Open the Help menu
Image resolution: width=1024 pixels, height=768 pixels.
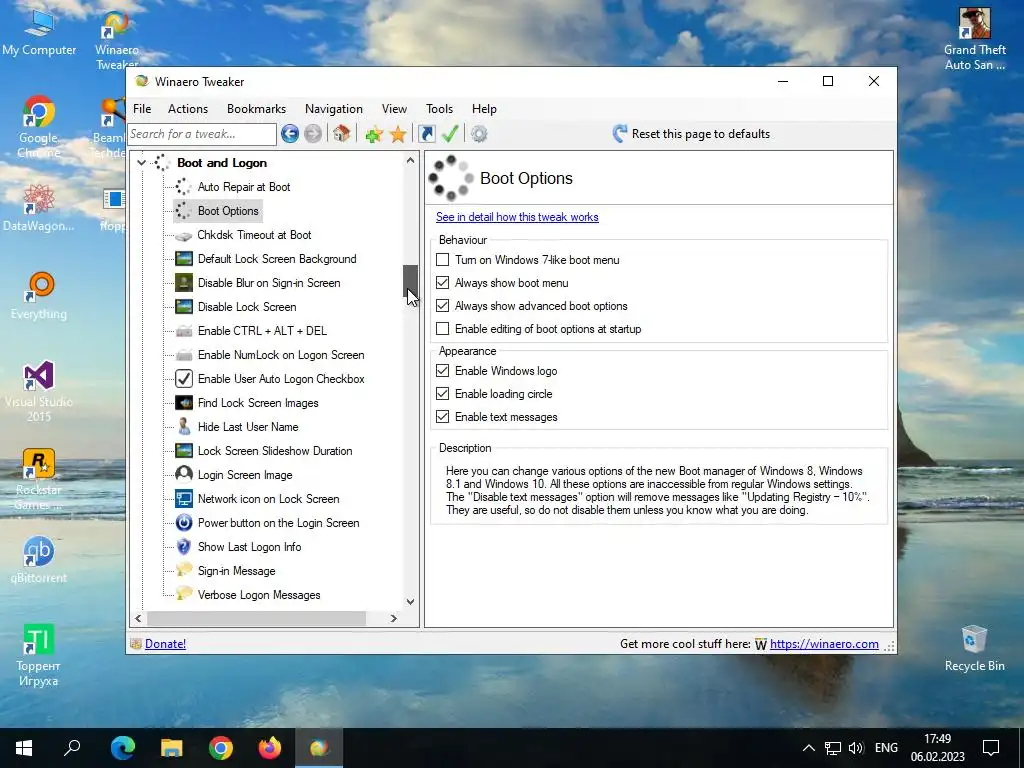pyautogui.click(x=485, y=109)
